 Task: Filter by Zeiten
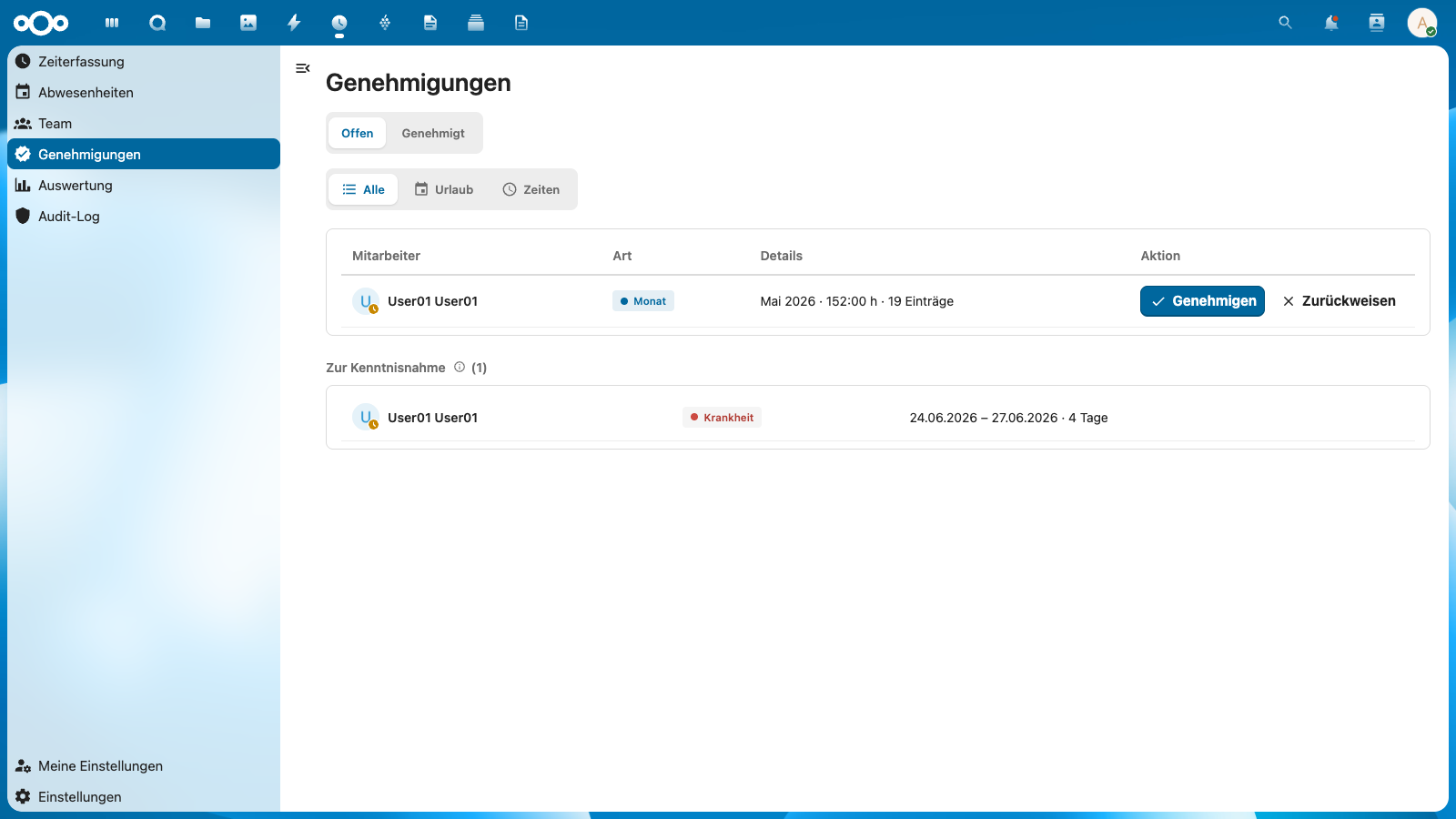click(x=531, y=189)
